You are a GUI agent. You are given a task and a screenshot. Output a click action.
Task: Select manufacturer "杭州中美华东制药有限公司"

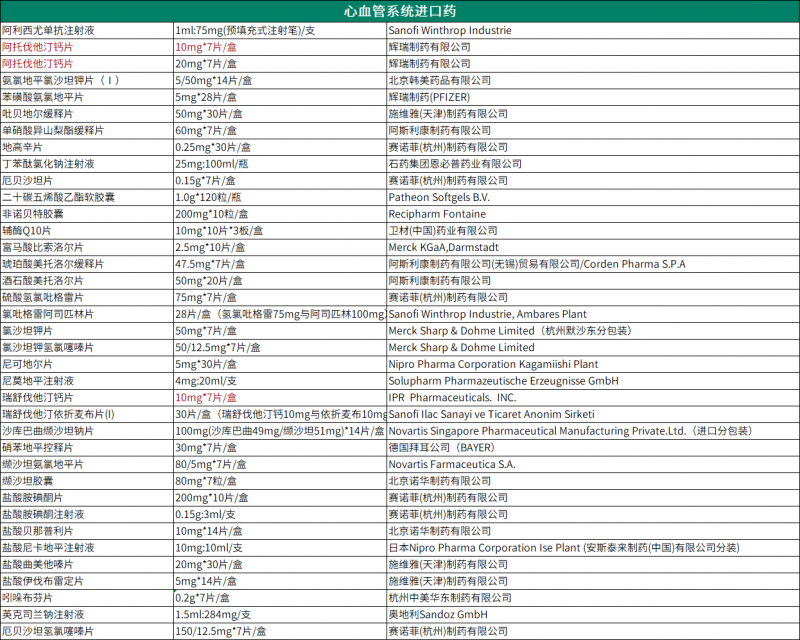450,598
